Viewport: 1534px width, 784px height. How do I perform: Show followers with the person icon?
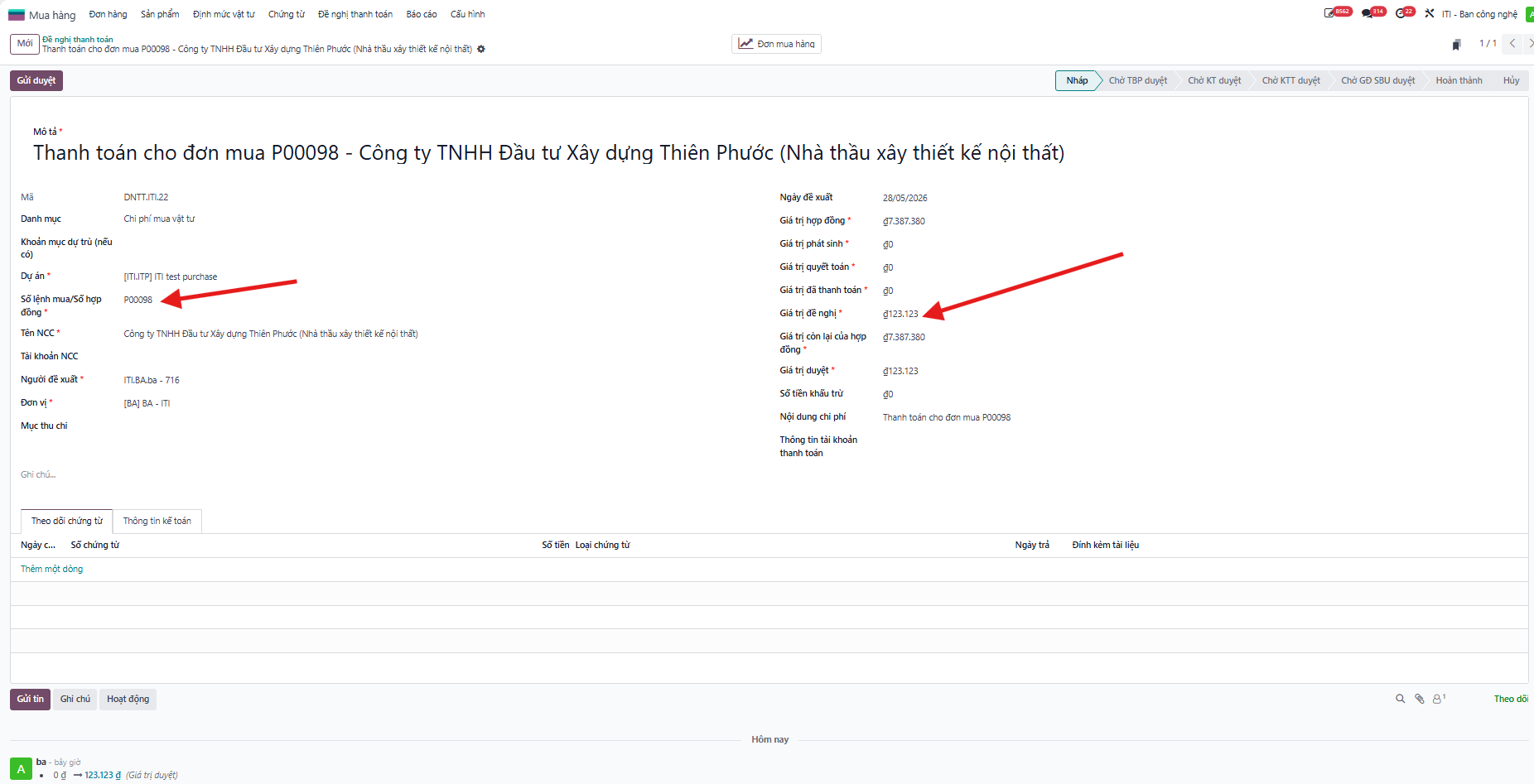coord(1439,699)
